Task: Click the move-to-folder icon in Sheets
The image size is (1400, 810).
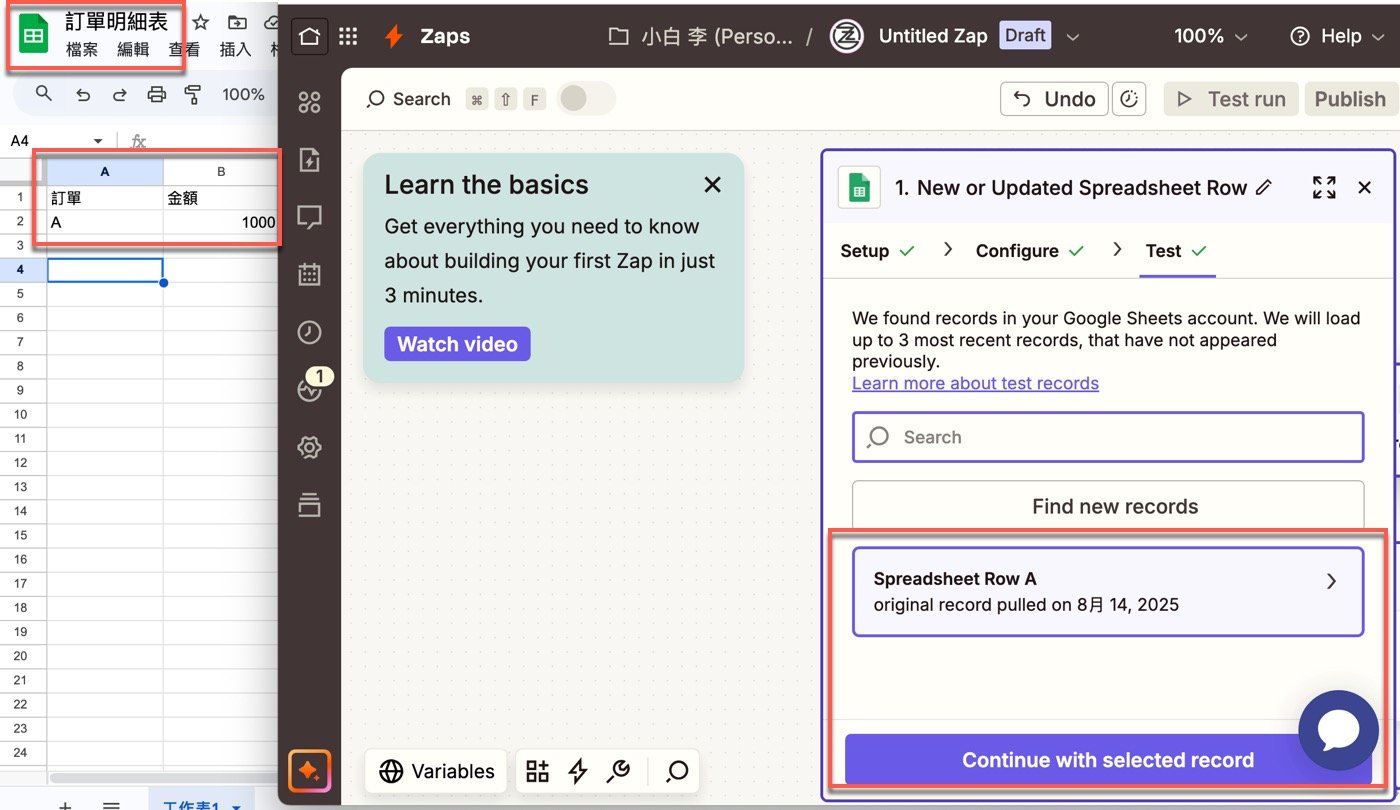Action: coord(236,22)
